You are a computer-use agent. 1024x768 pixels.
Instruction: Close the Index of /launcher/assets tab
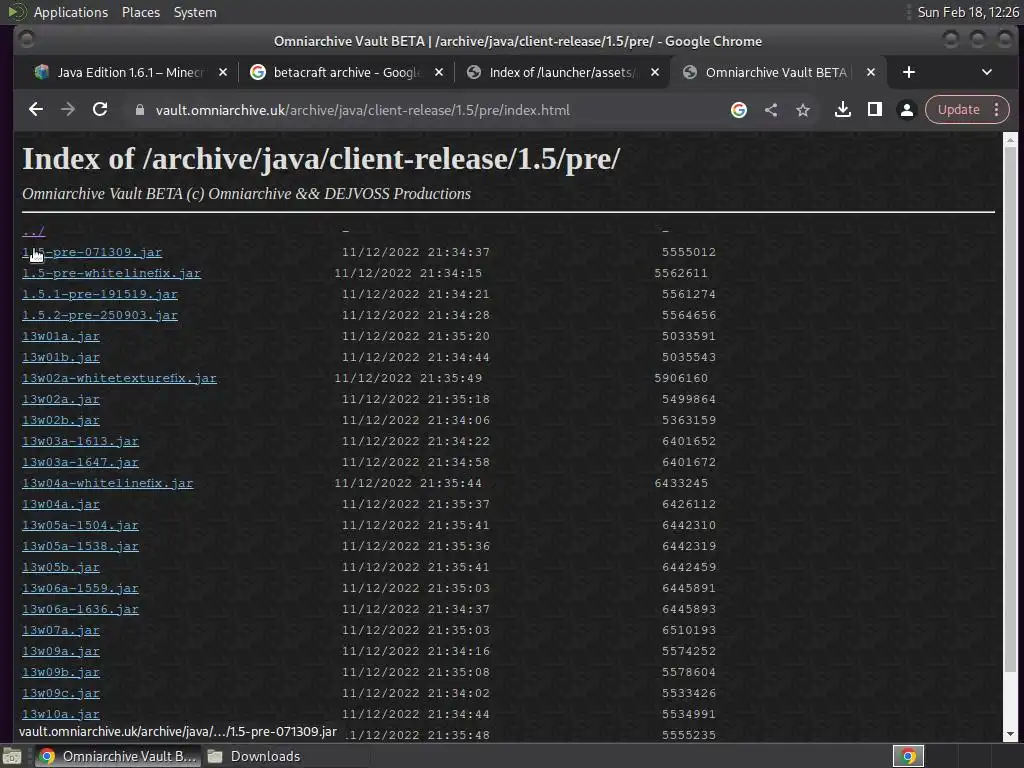click(x=655, y=72)
